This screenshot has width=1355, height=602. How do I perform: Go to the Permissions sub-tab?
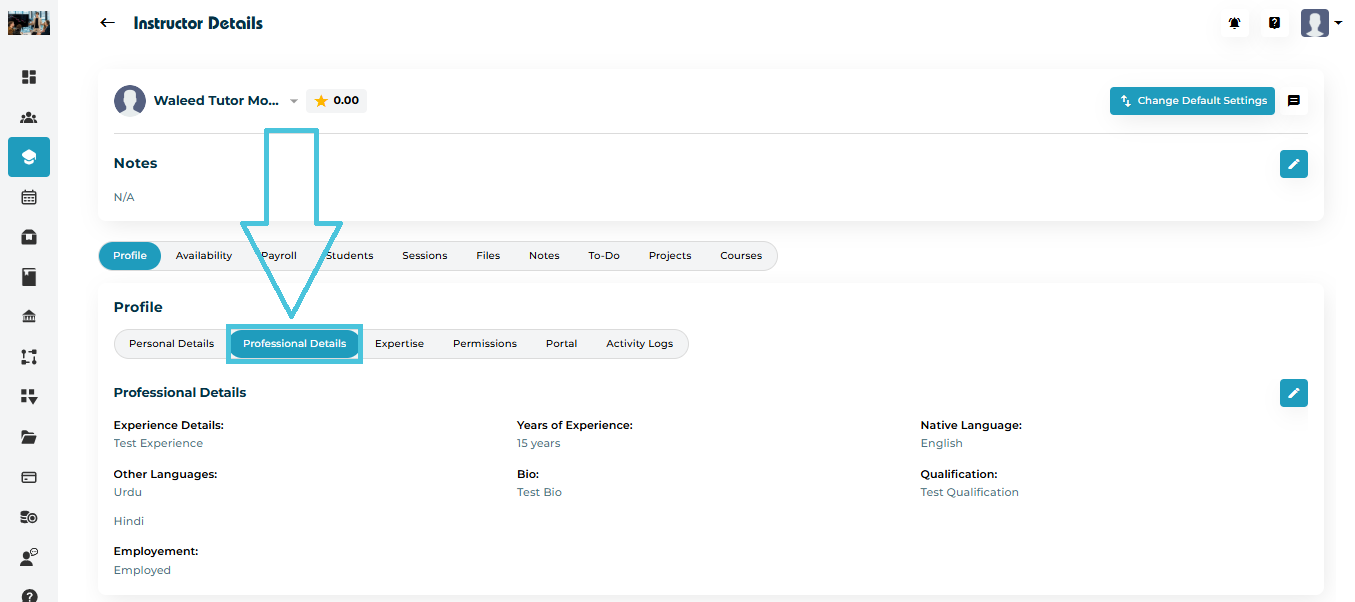tap(484, 344)
